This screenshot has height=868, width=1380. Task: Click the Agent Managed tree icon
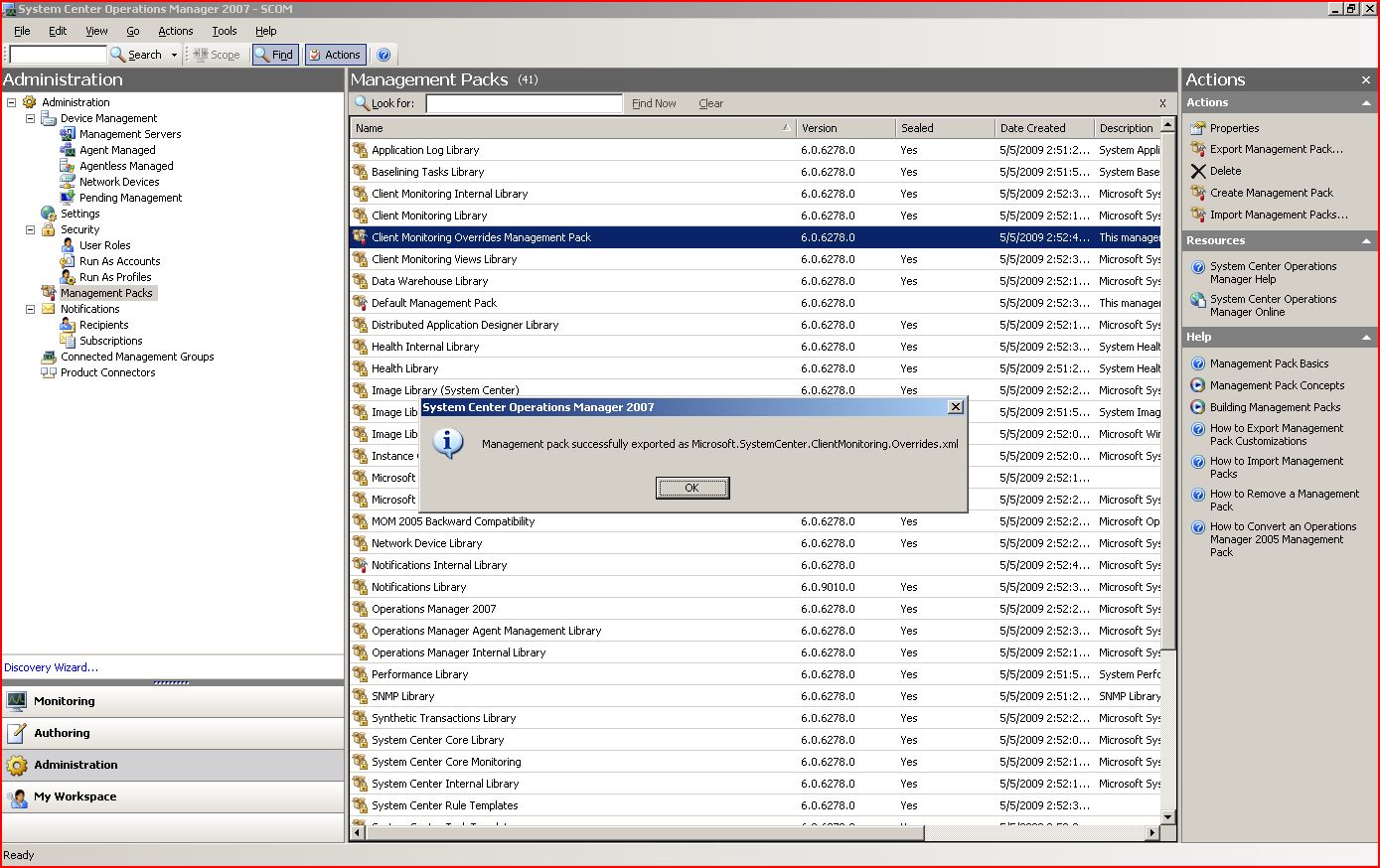tap(68, 150)
